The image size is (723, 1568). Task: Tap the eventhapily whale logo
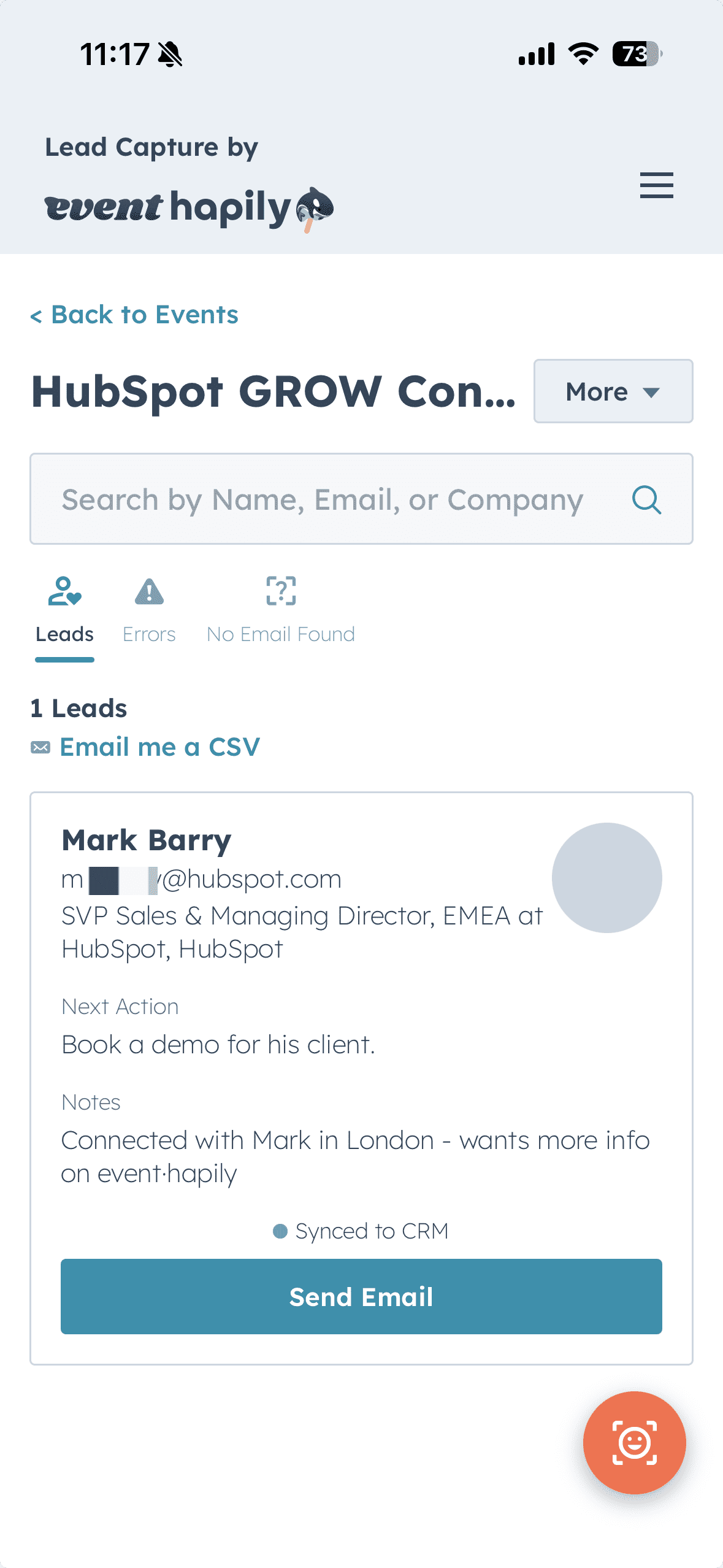point(315,209)
